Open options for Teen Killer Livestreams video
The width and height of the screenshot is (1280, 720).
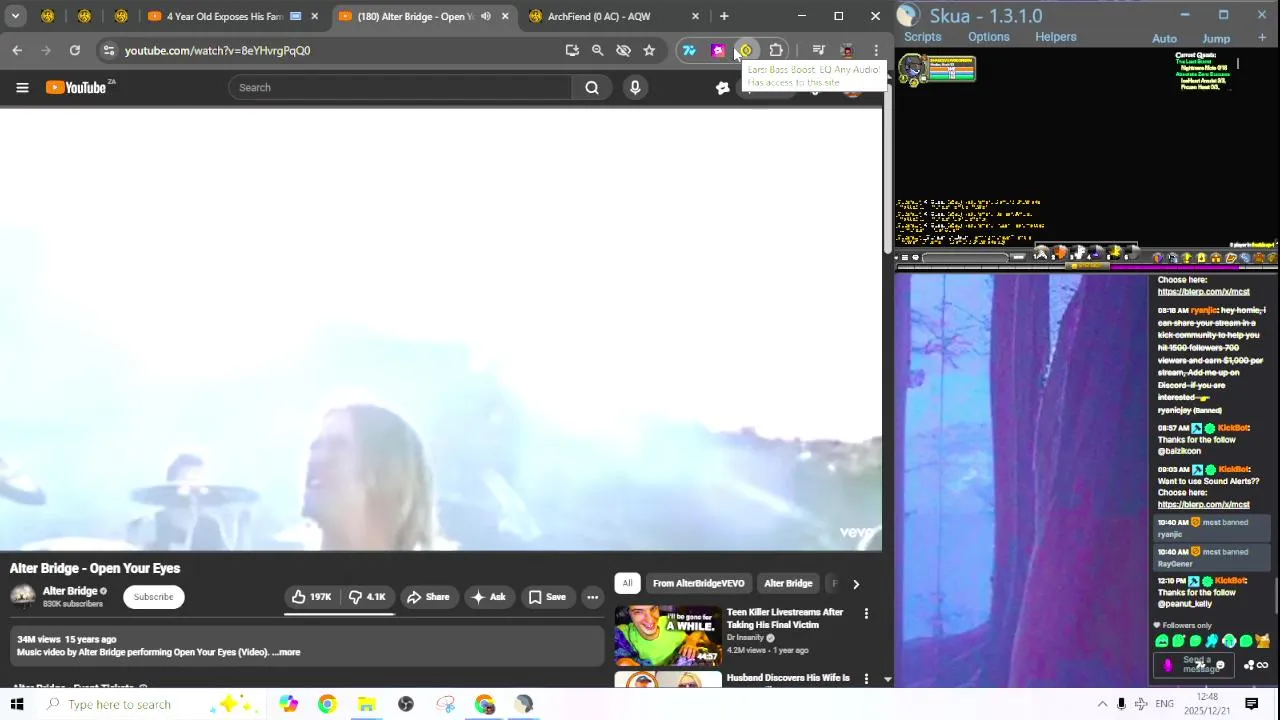click(866, 613)
